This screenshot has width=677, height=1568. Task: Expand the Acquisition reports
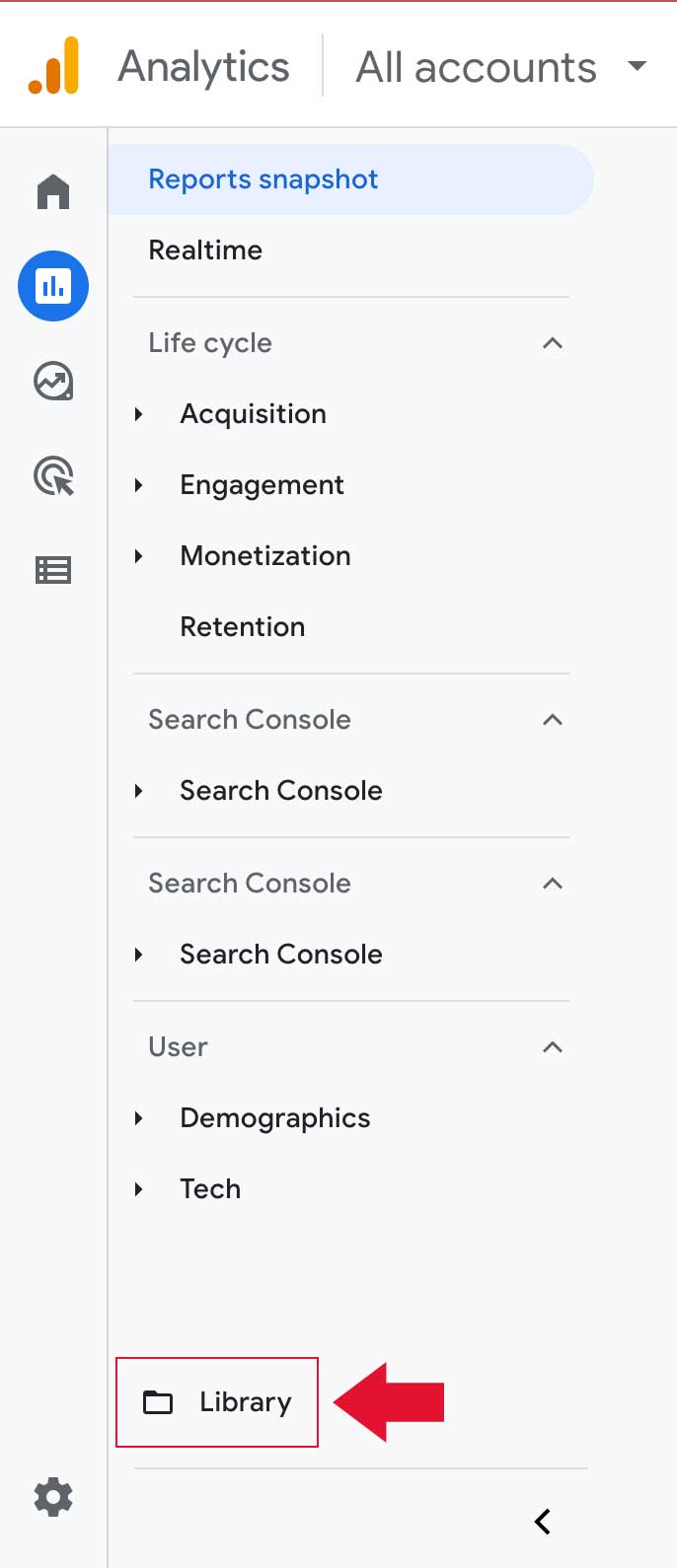(x=139, y=414)
